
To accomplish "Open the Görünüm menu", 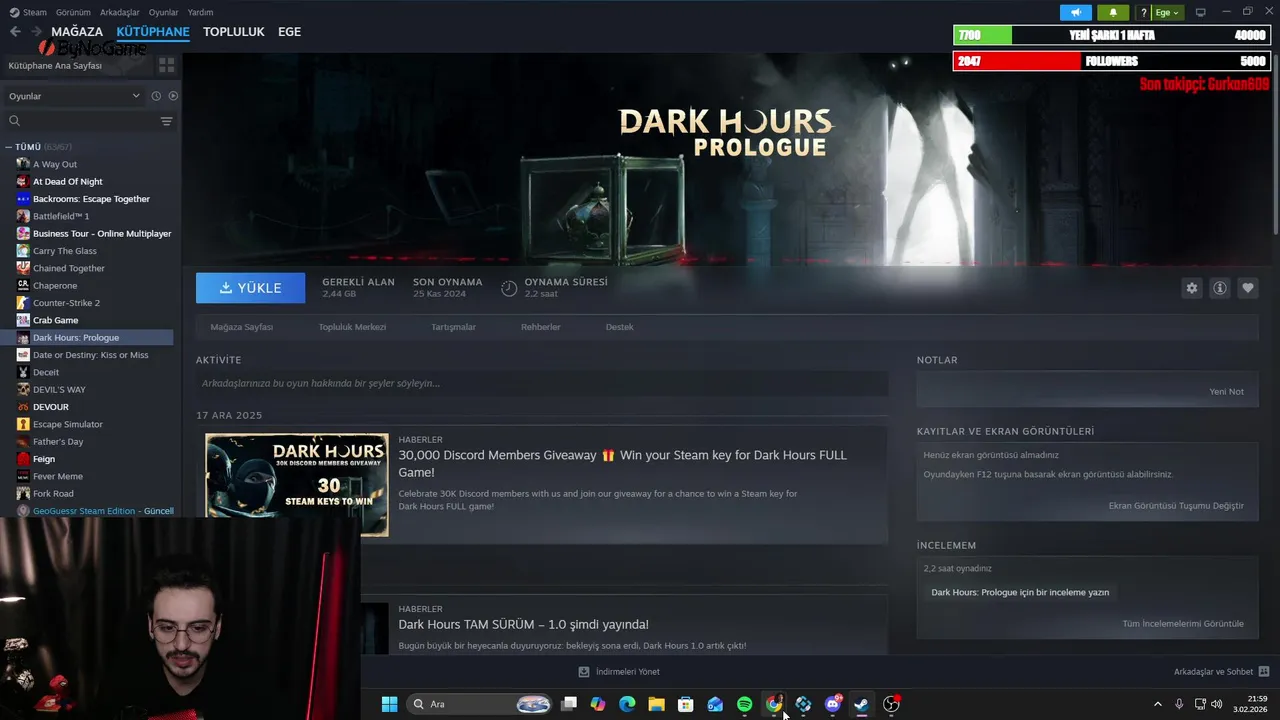I will pyautogui.click(x=73, y=13).
